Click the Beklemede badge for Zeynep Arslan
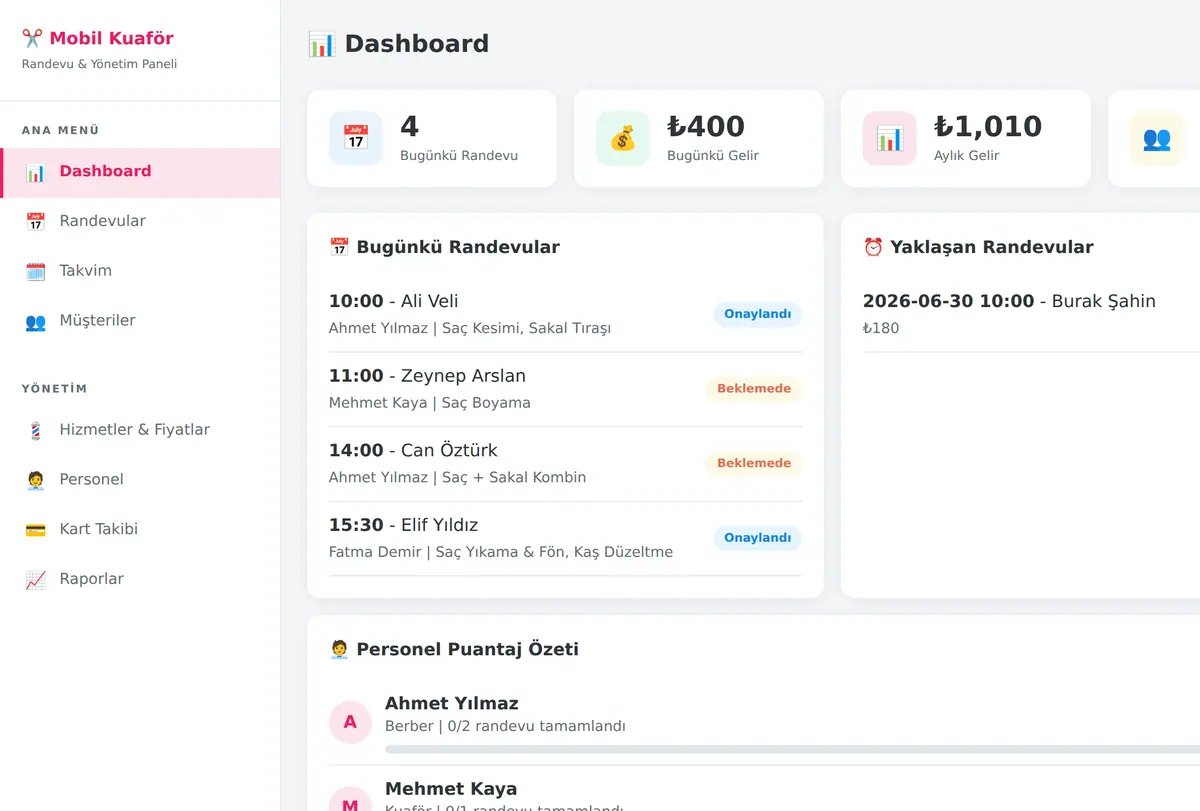 tap(754, 389)
